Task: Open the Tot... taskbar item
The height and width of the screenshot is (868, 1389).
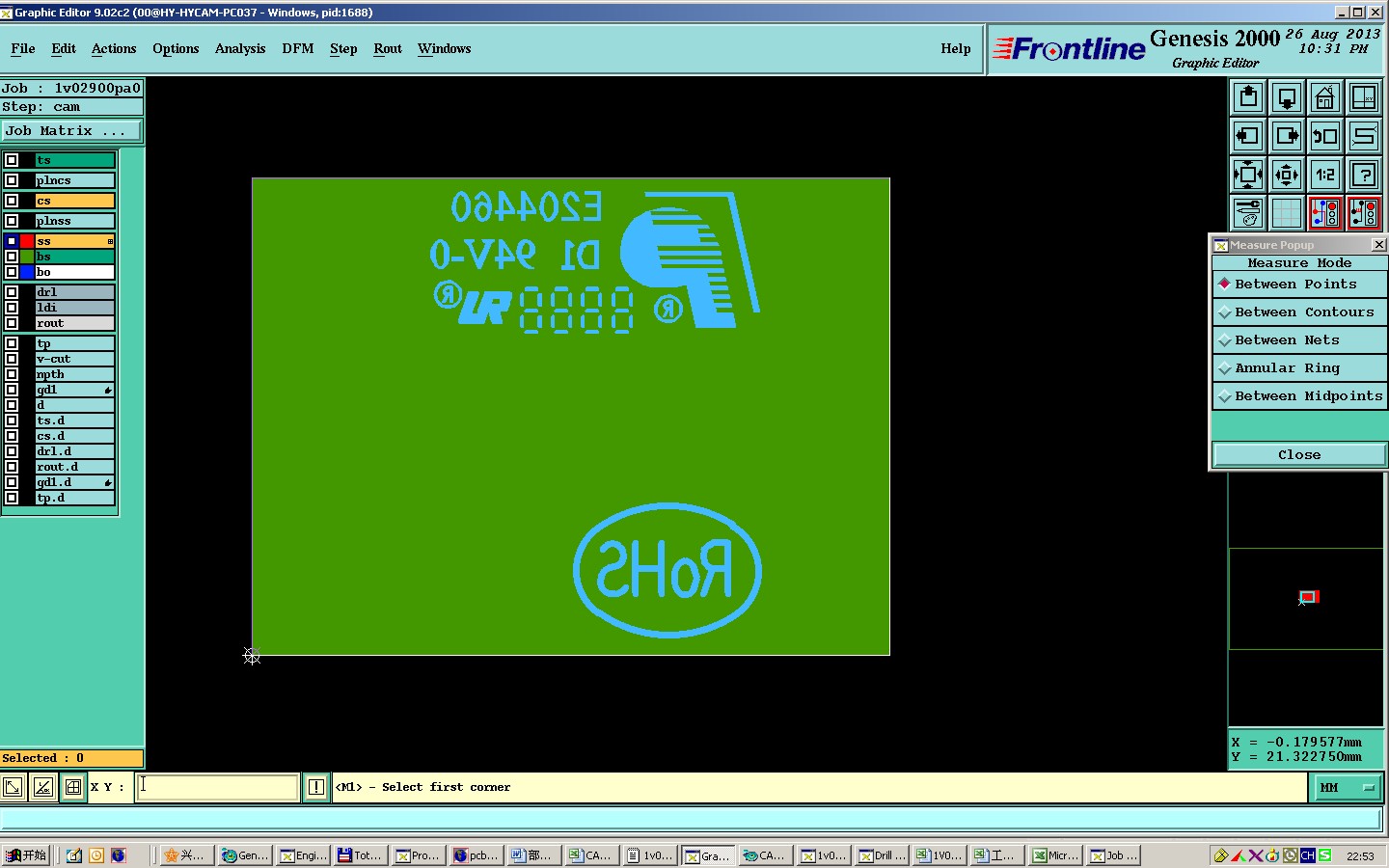Action: (x=360, y=855)
